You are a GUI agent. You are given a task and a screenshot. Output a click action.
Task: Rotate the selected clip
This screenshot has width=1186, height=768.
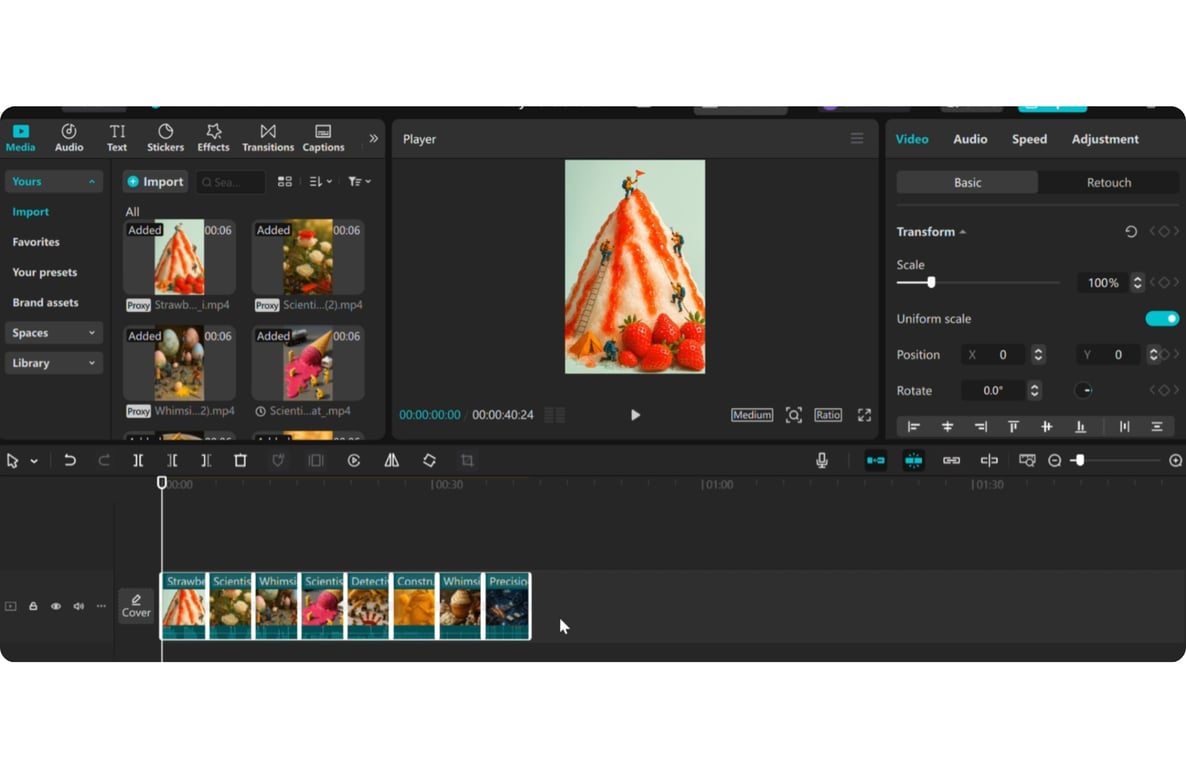429,460
